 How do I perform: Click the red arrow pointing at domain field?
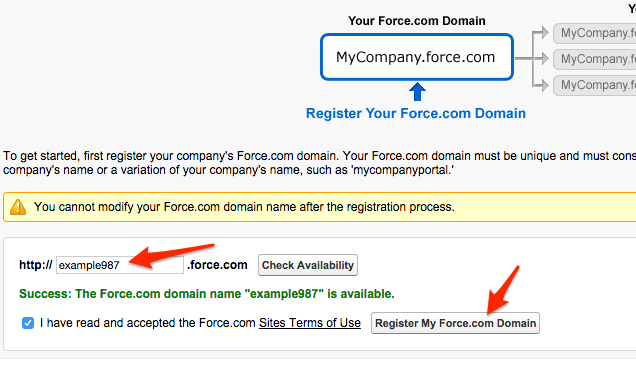click(172, 255)
